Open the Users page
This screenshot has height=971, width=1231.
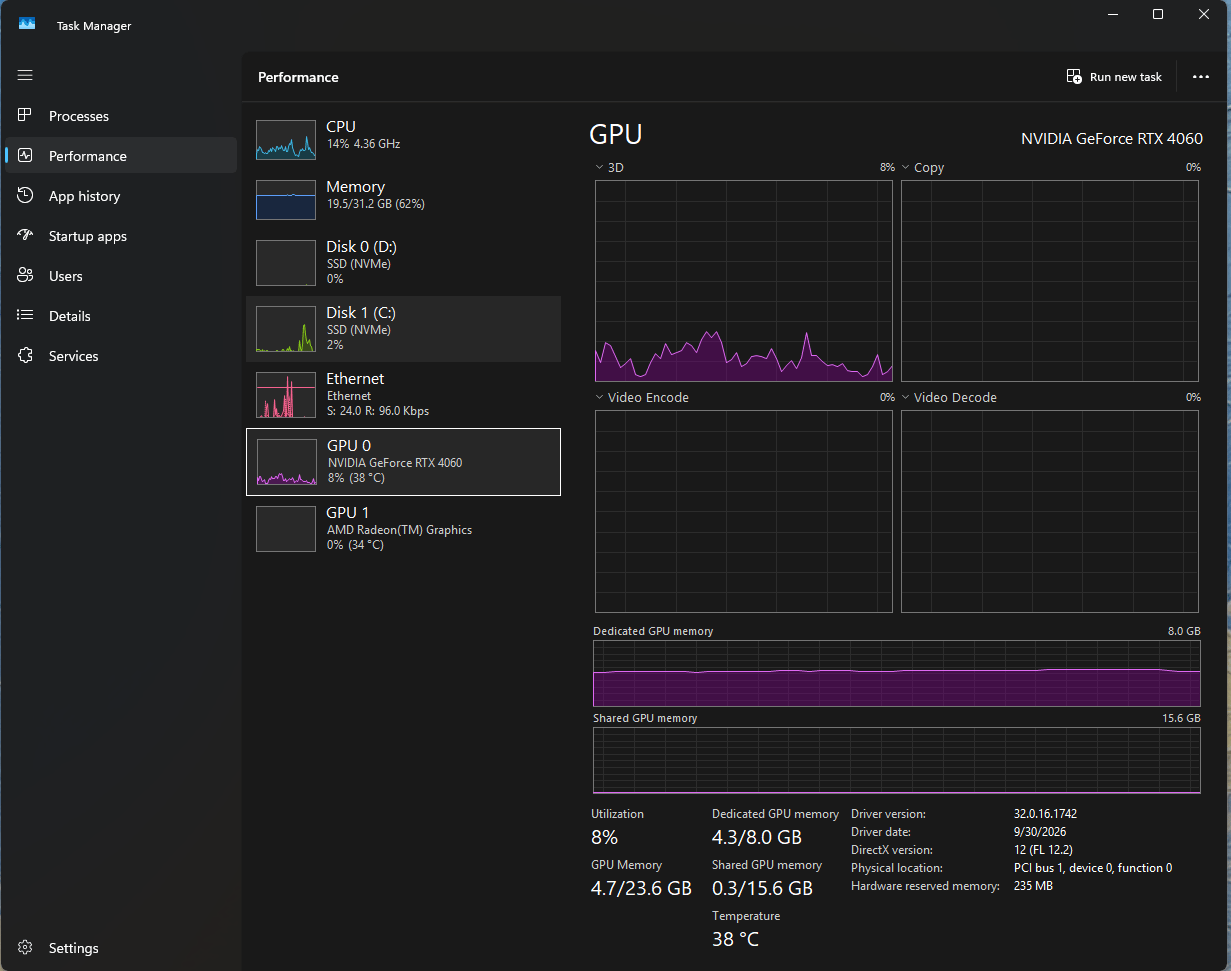pos(66,276)
